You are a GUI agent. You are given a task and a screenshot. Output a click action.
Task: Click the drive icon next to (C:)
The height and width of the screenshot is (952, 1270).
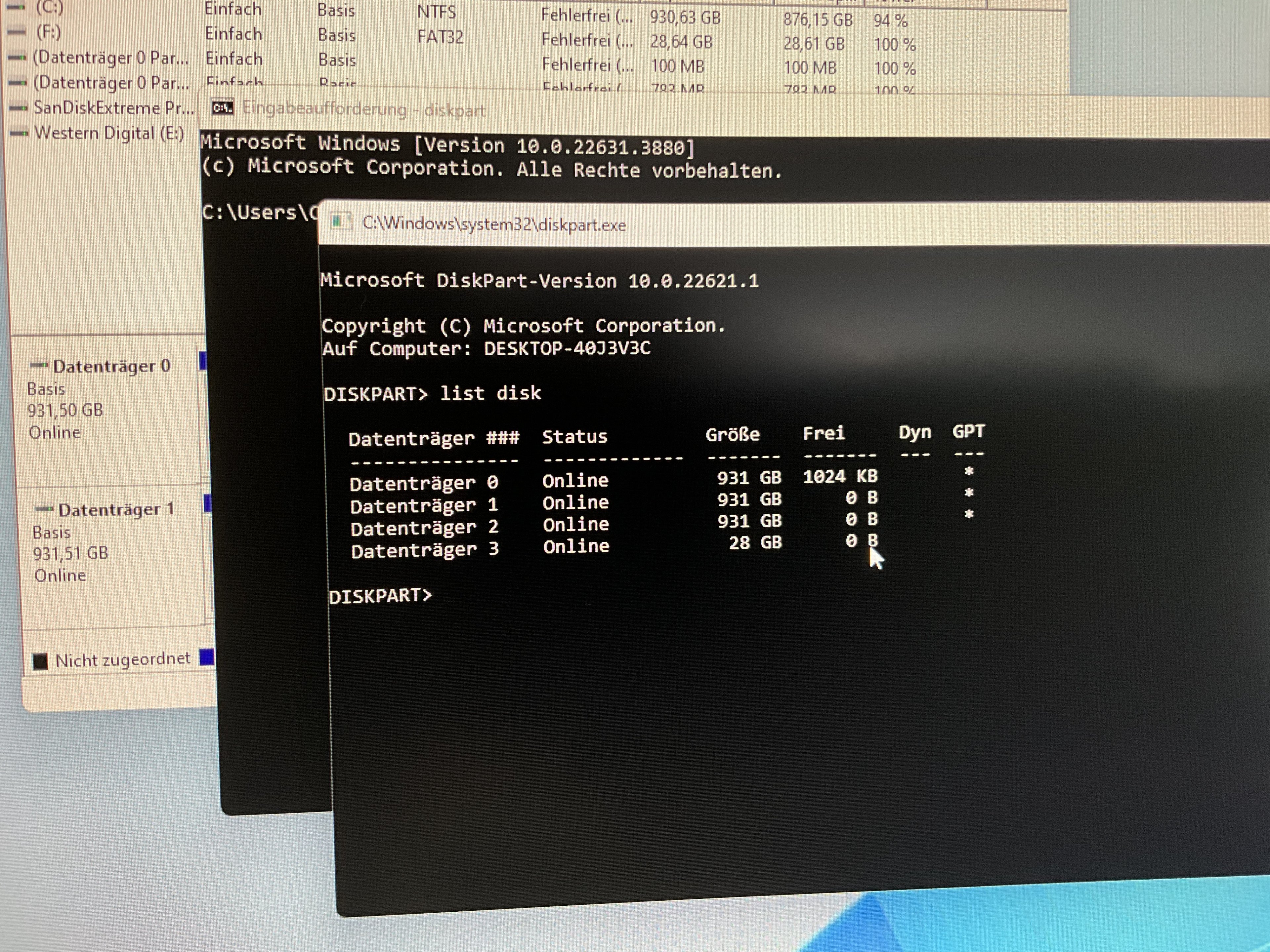[x=16, y=8]
